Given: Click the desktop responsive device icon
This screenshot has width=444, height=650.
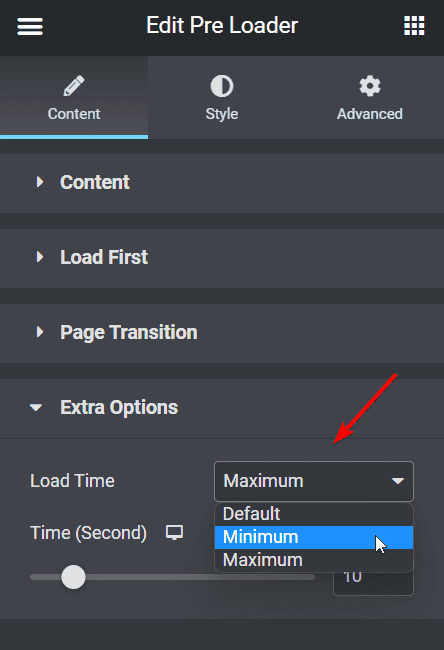Looking at the screenshot, I should click(x=175, y=533).
